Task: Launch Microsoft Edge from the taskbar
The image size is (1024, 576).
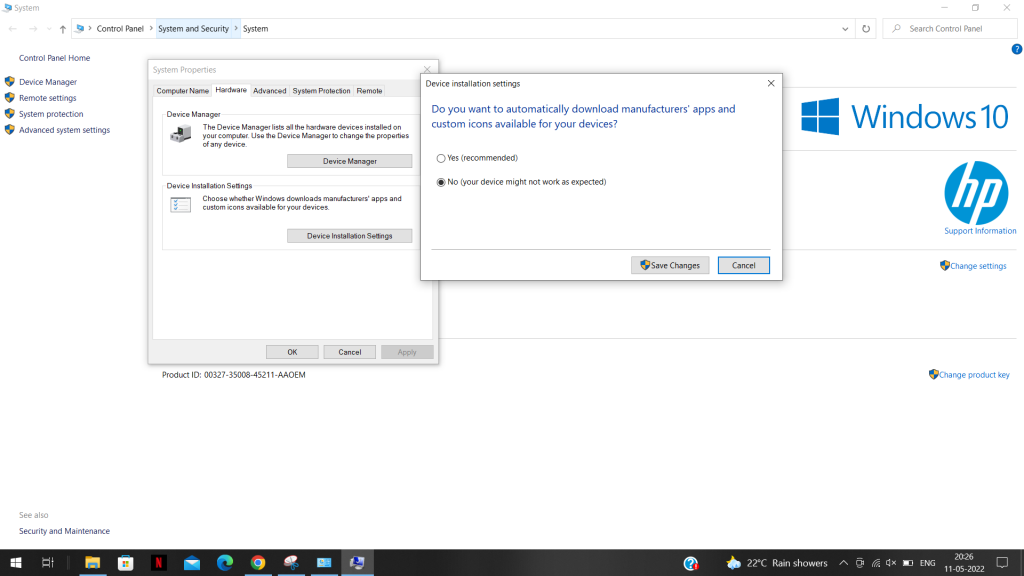Action: point(224,563)
